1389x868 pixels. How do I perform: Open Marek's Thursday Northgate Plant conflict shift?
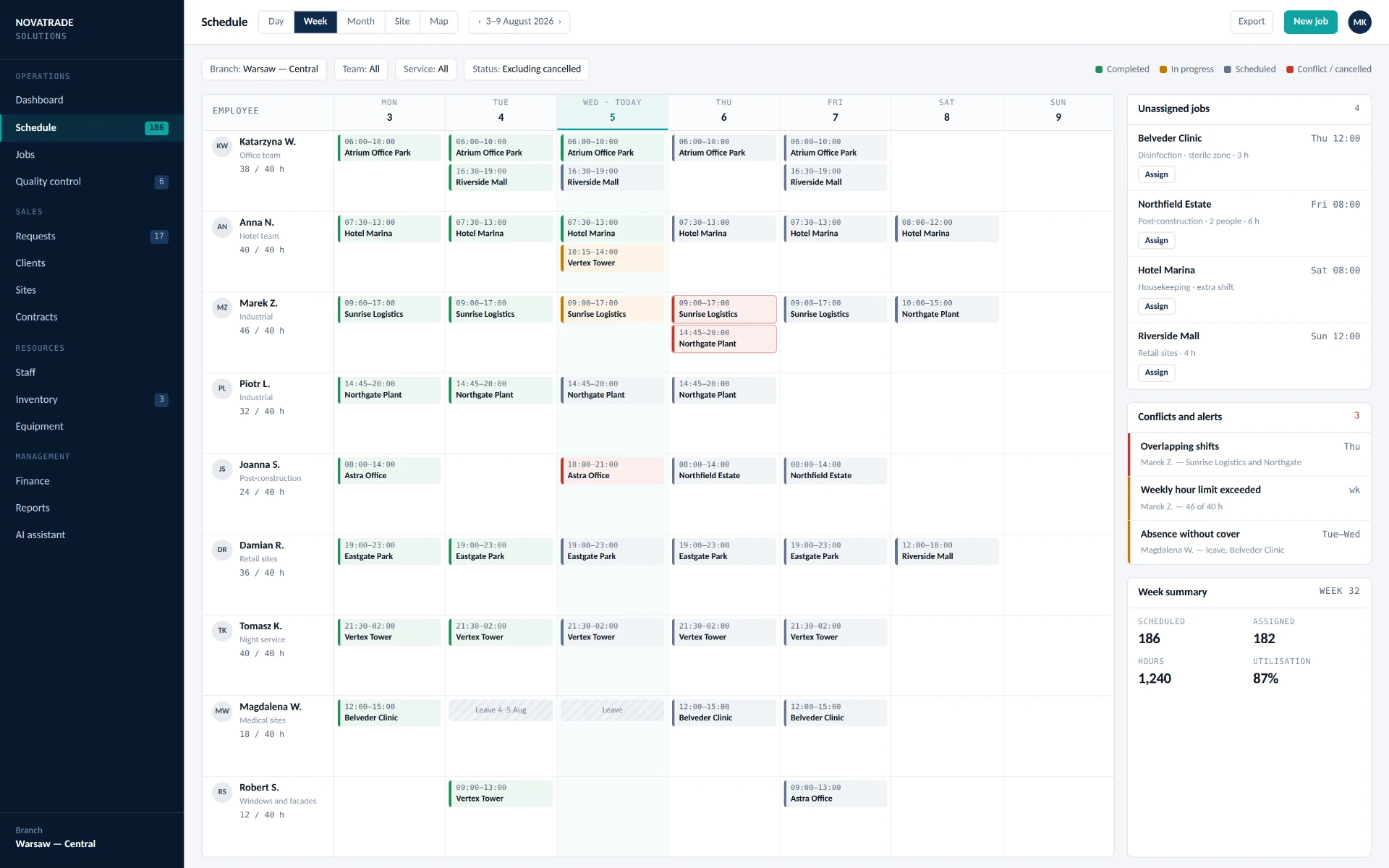724,339
